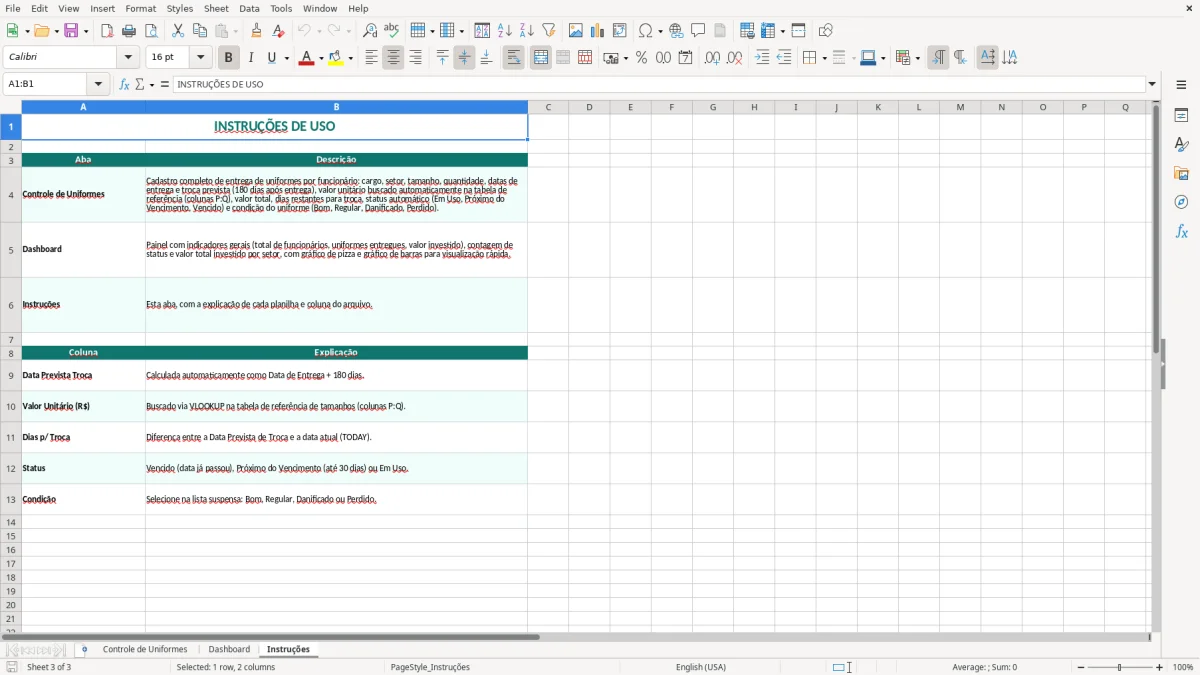The image size is (1200, 675).
Task: Click row 9 header
Action: pos(11,376)
